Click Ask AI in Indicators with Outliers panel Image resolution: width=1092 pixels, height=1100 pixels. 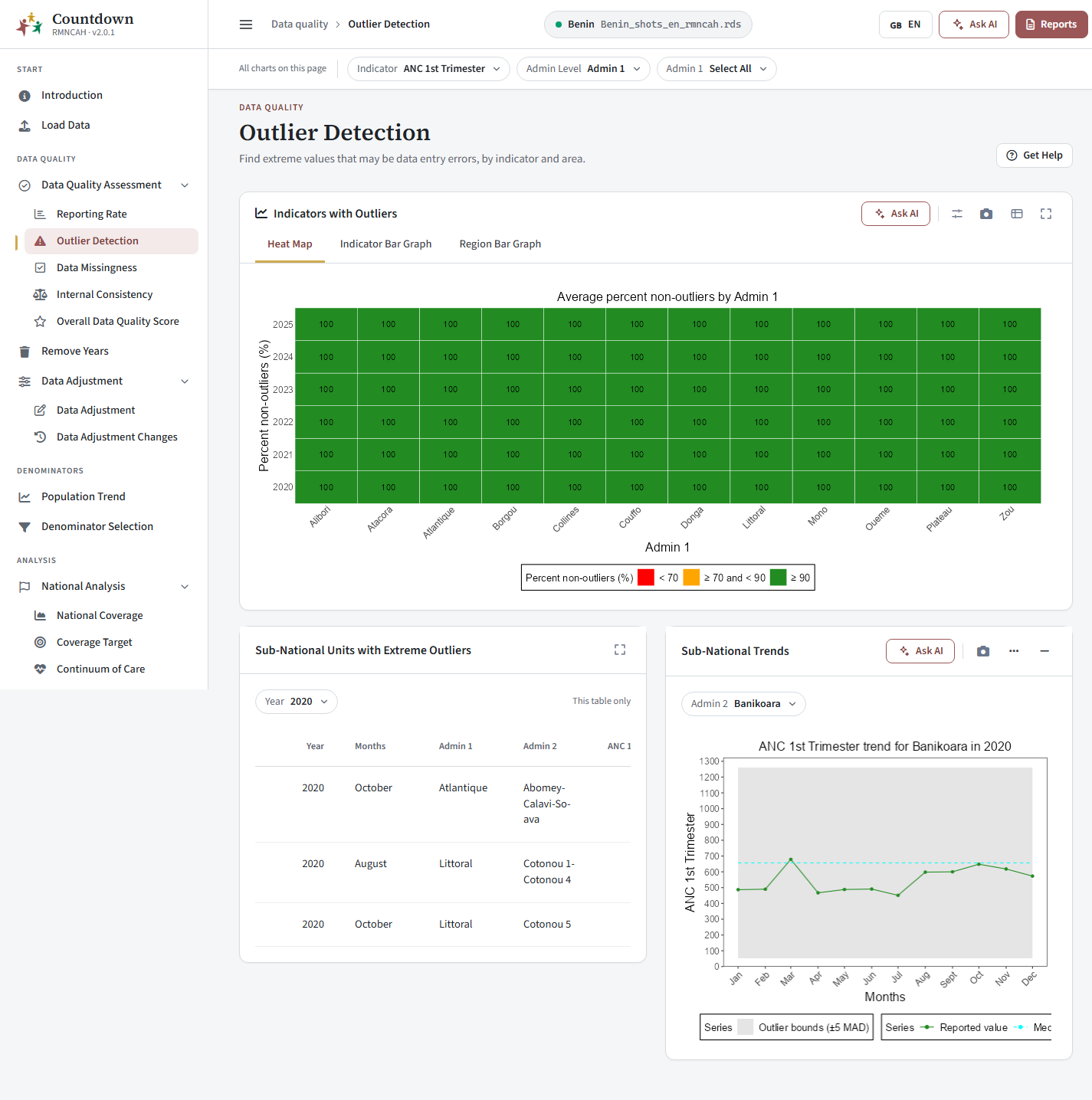[896, 214]
